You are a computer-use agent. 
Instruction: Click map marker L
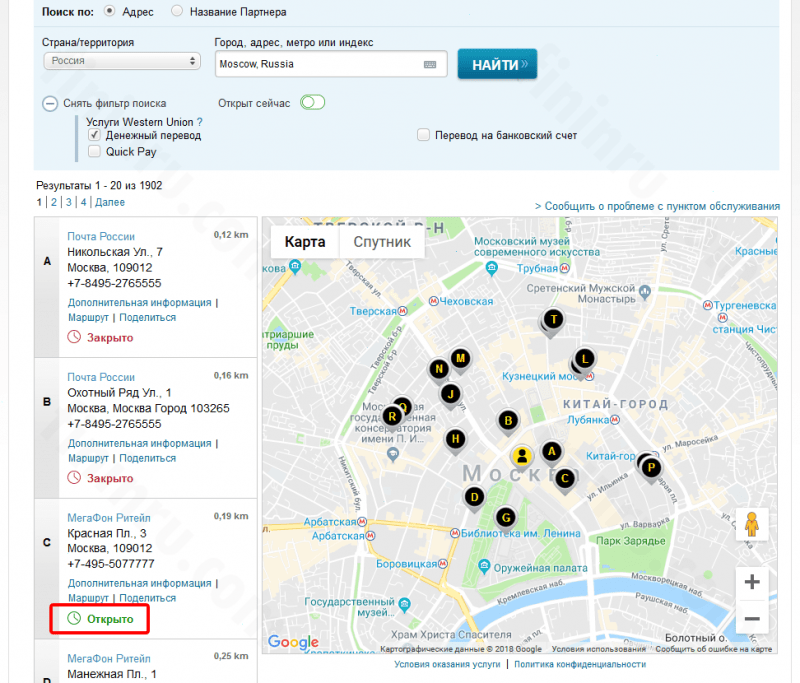coord(585,359)
